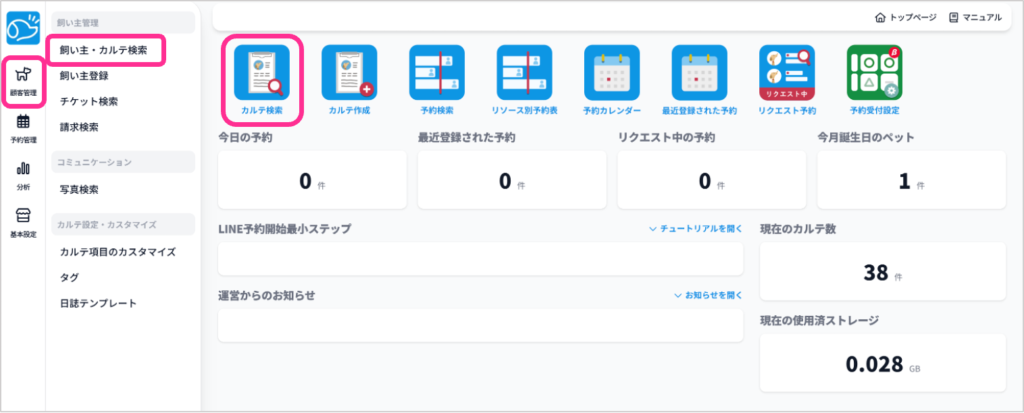Open 最近登録された予約 shortcut icon
1024x413 pixels.
[x=699, y=73]
